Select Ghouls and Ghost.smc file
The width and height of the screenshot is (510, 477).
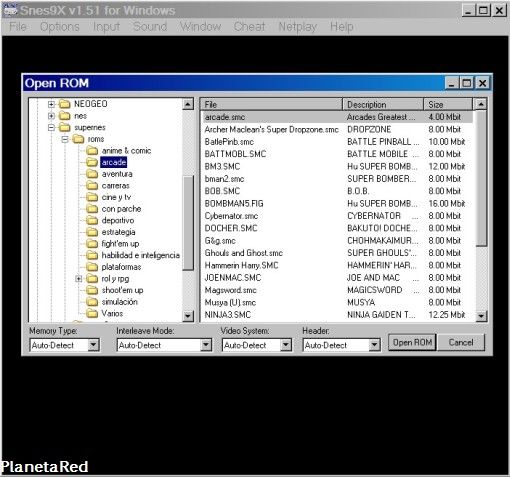(337, 253)
